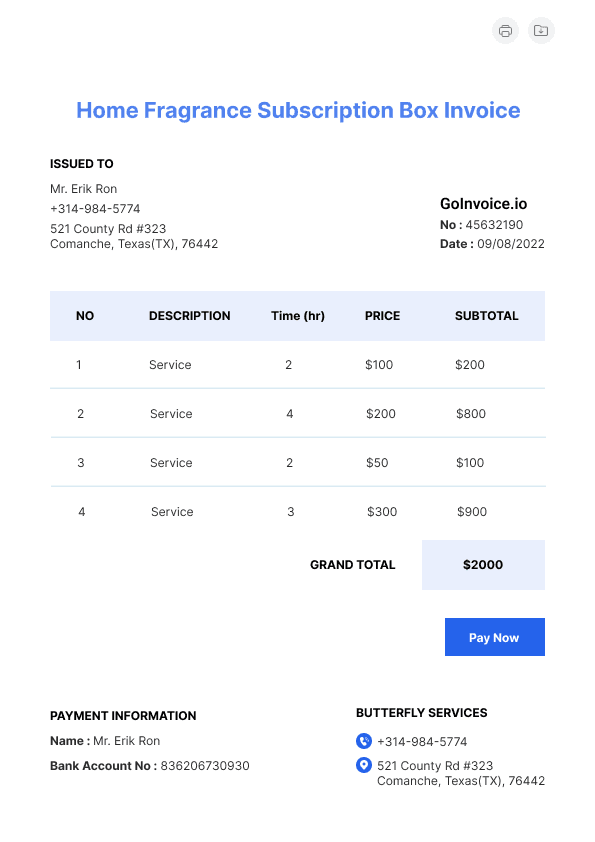Click the GoInvoice.io company name
The width and height of the screenshot is (595, 842).
483,204
